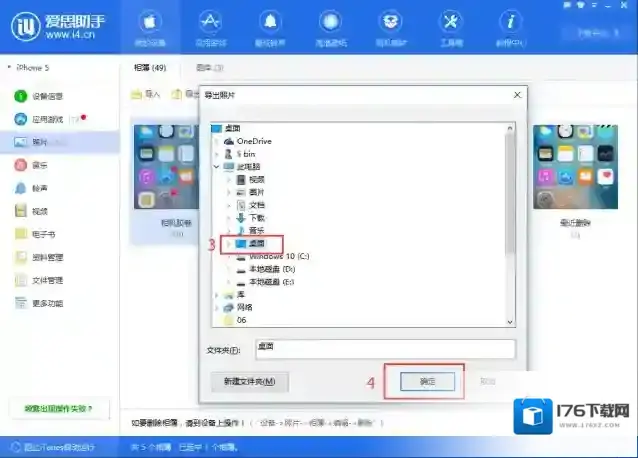Click the 爱思助手 i4 logo
The image size is (638, 458).
pos(58,27)
